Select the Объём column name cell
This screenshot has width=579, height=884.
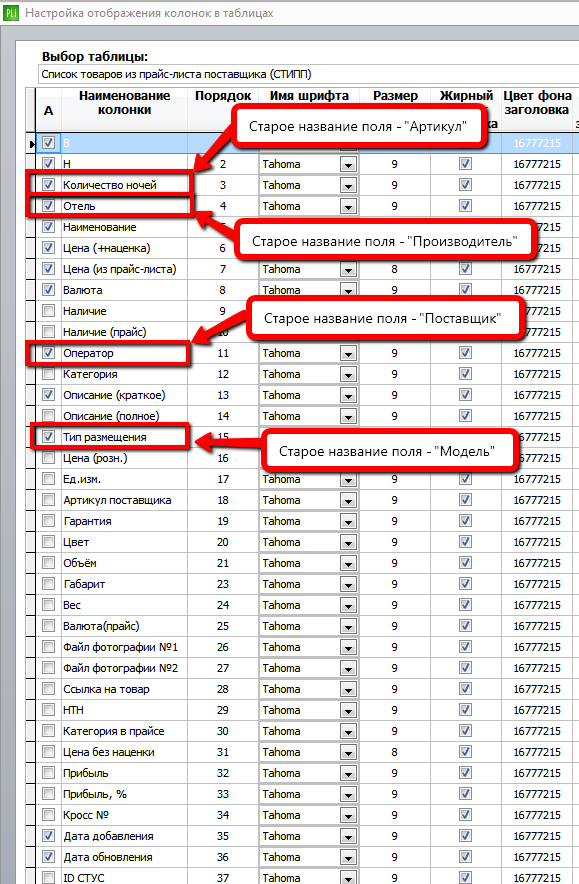(124, 563)
